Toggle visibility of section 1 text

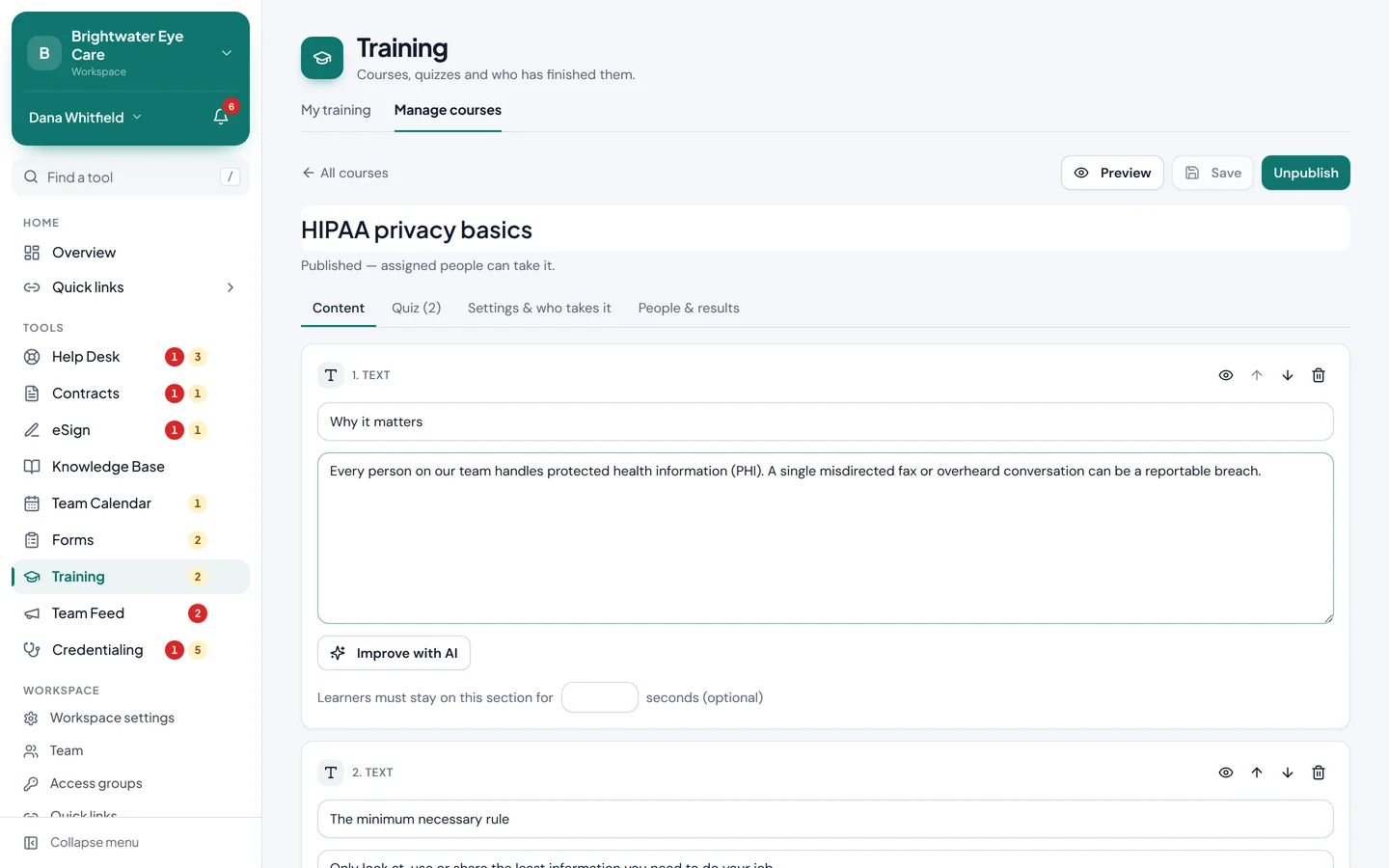coord(1226,375)
